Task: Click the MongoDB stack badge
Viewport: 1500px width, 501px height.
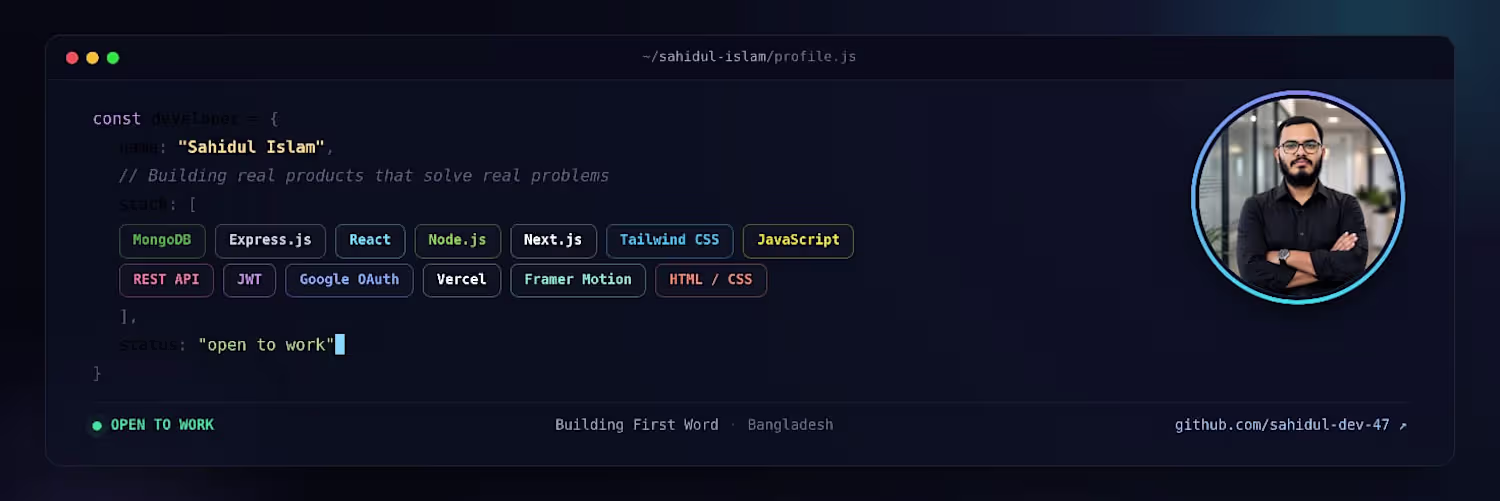Action: click(x=162, y=241)
